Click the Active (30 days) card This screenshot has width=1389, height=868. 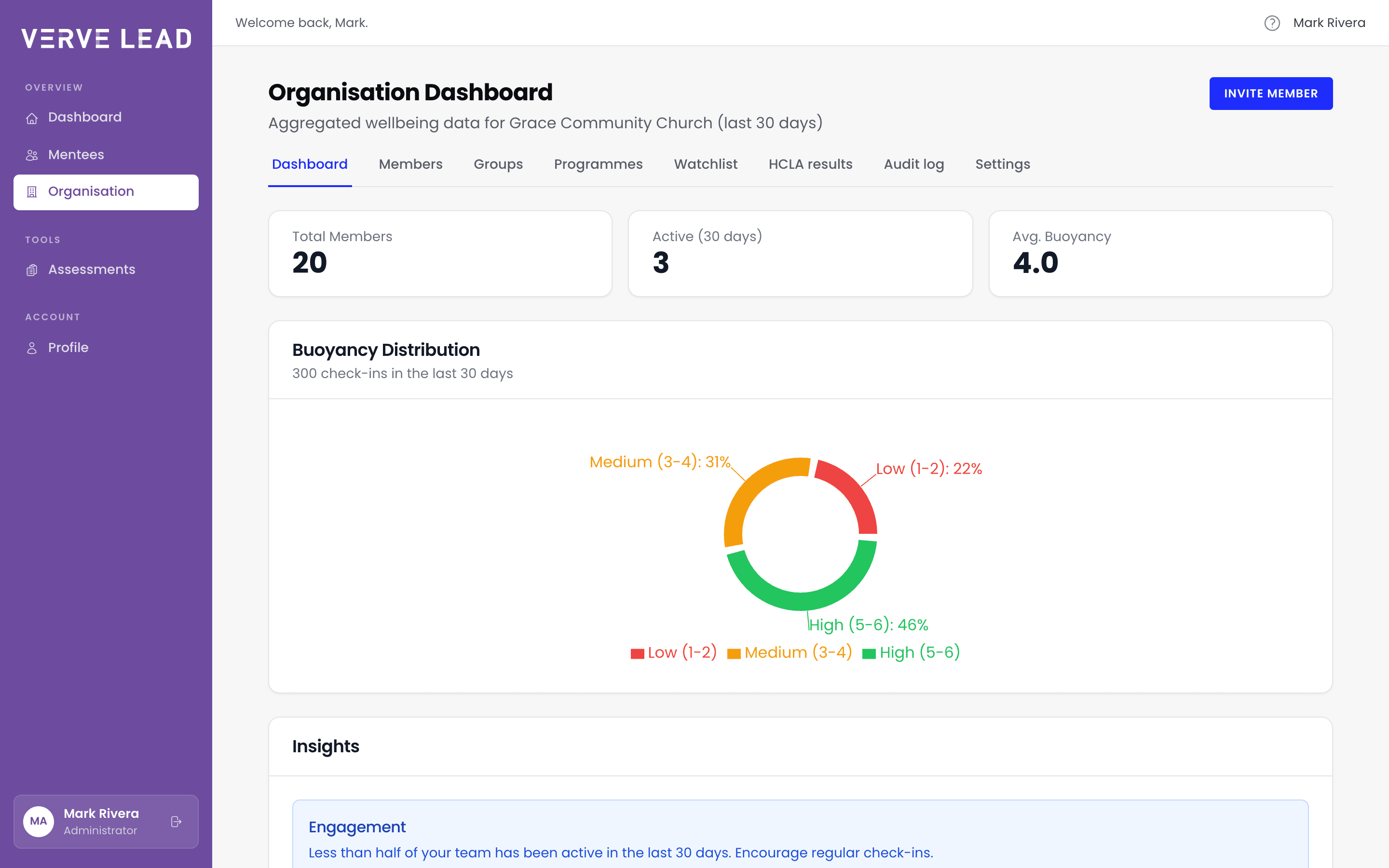(x=800, y=254)
